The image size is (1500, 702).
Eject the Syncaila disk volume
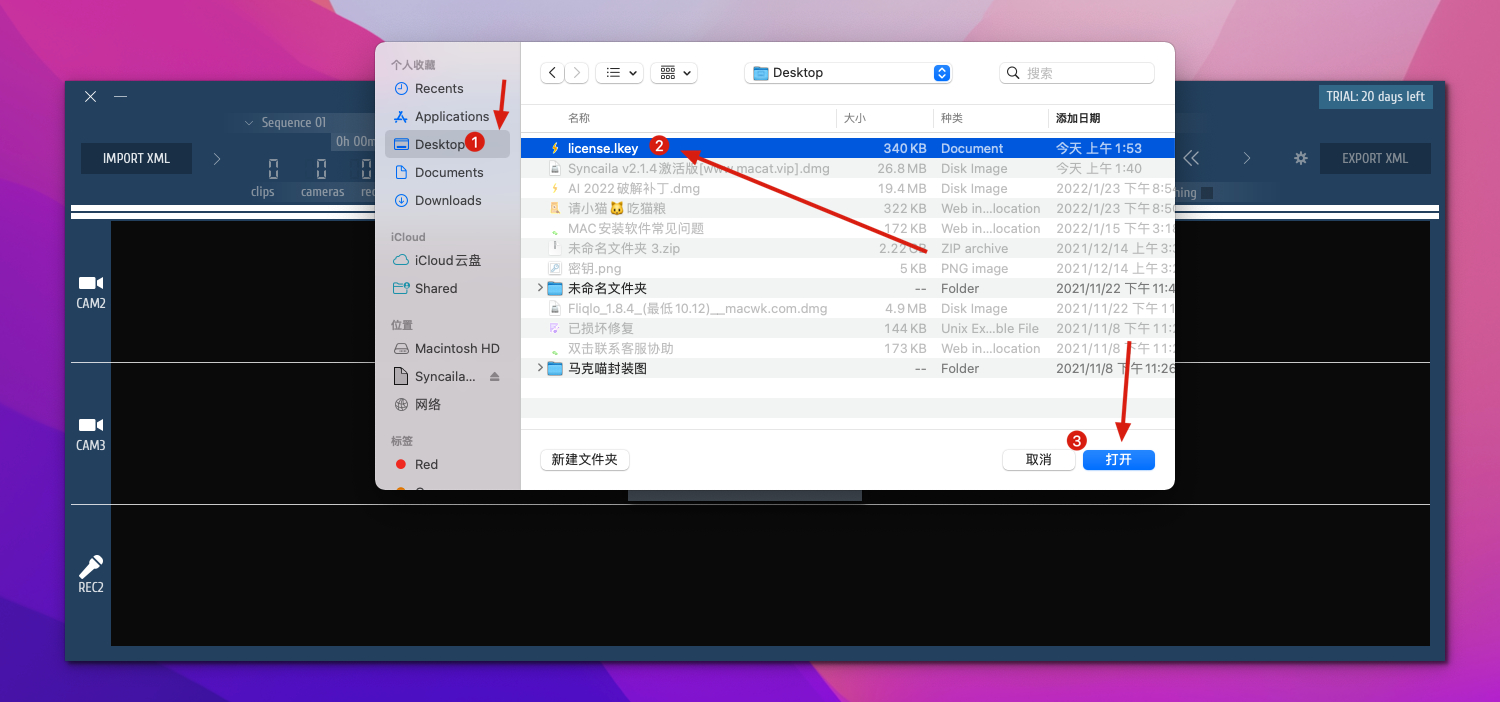[x=494, y=376]
